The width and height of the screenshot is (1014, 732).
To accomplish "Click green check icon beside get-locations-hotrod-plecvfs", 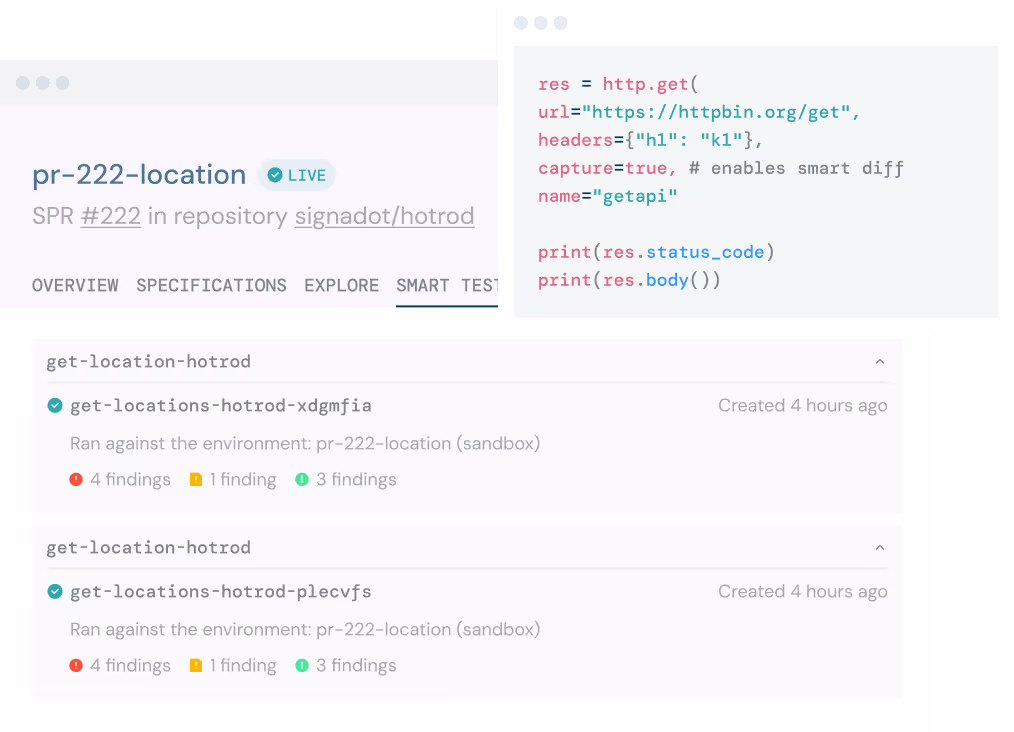I will point(55,591).
